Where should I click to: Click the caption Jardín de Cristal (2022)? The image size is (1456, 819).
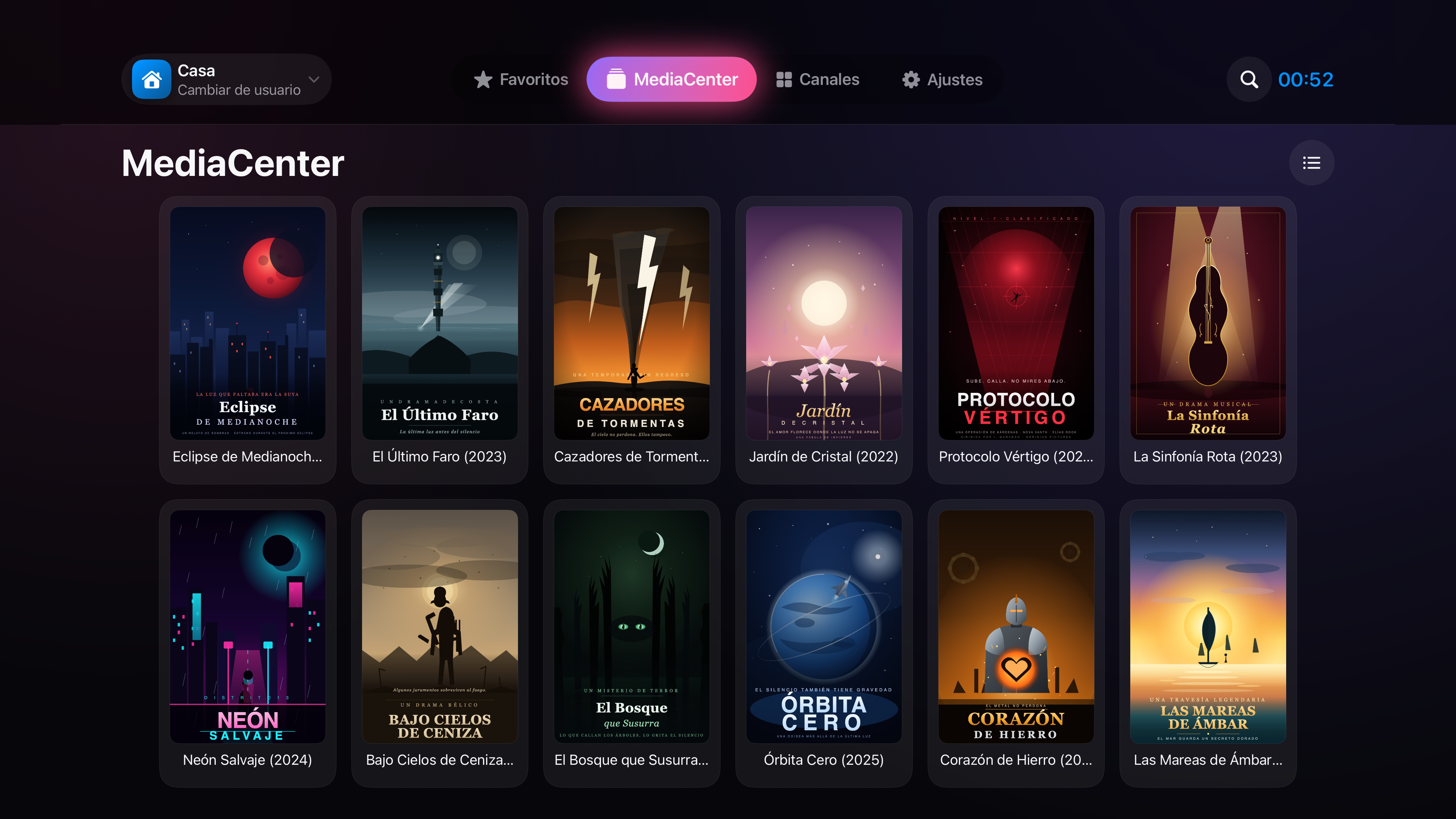pyautogui.click(x=824, y=457)
